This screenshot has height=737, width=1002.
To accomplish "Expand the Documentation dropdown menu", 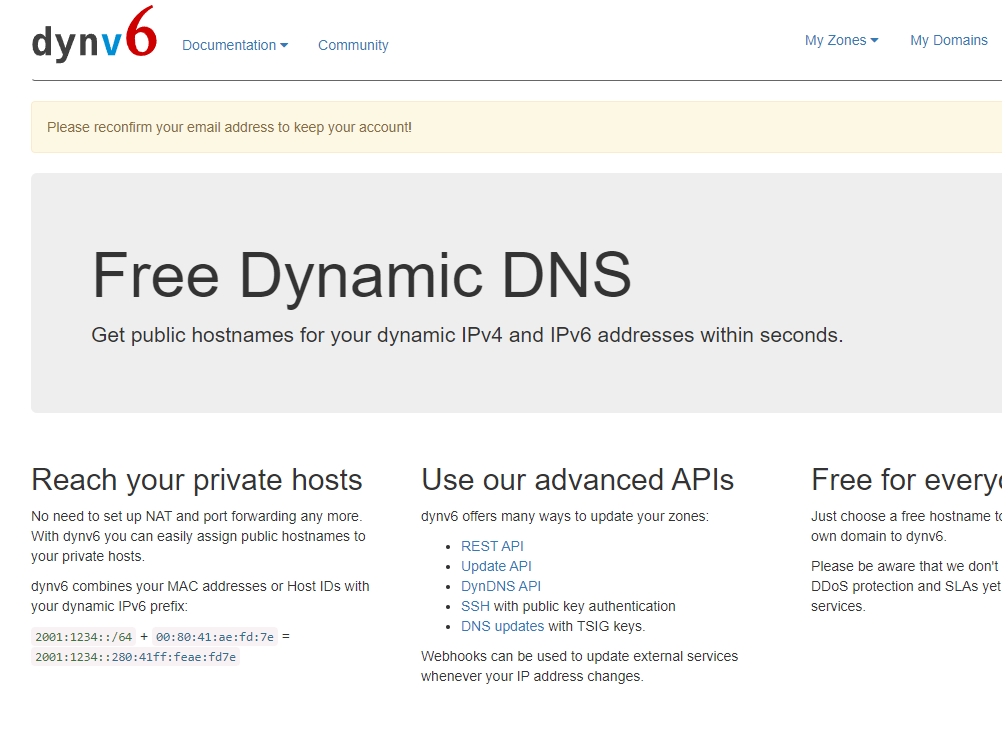I will [235, 45].
